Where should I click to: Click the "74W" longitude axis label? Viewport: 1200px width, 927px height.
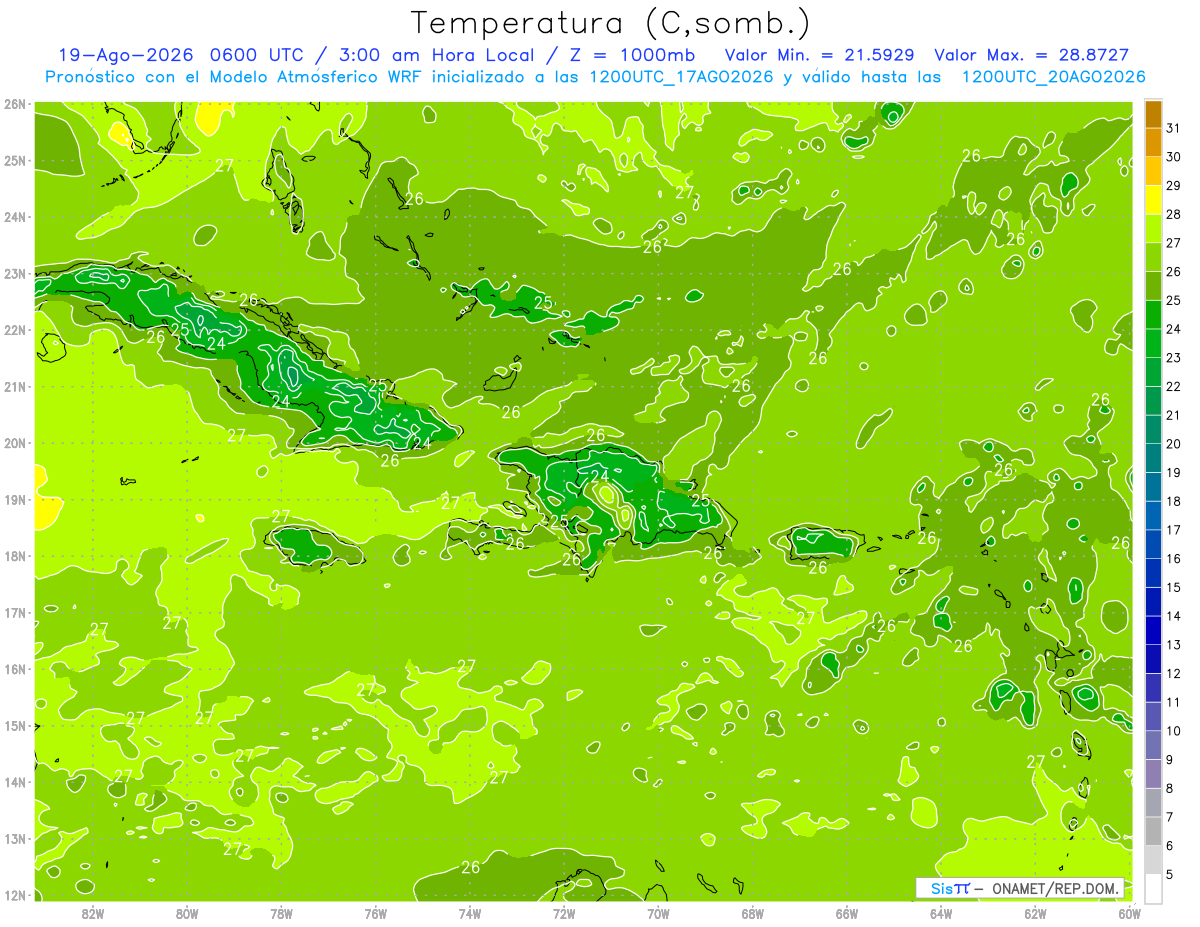point(469,913)
